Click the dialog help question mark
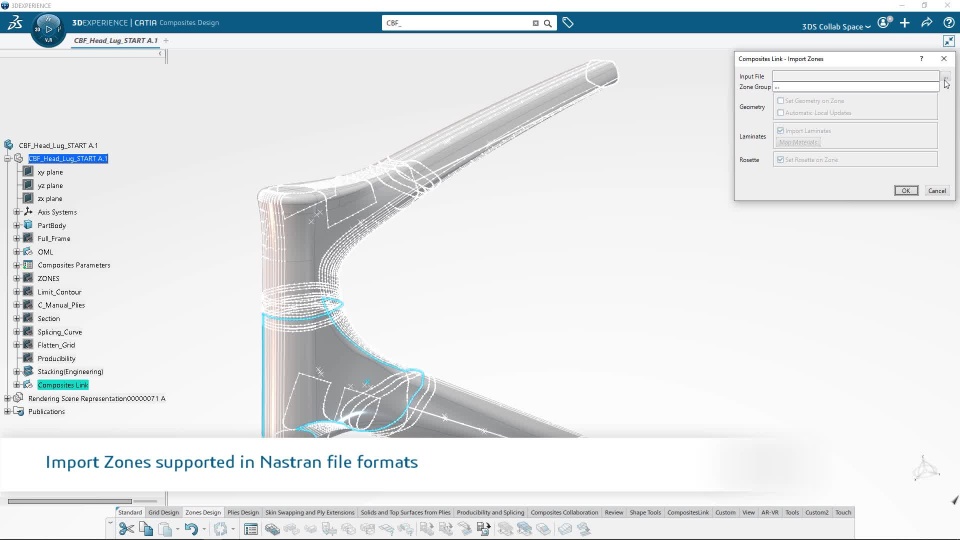The width and height of the screenshot is (960, 540). (921, 59)
